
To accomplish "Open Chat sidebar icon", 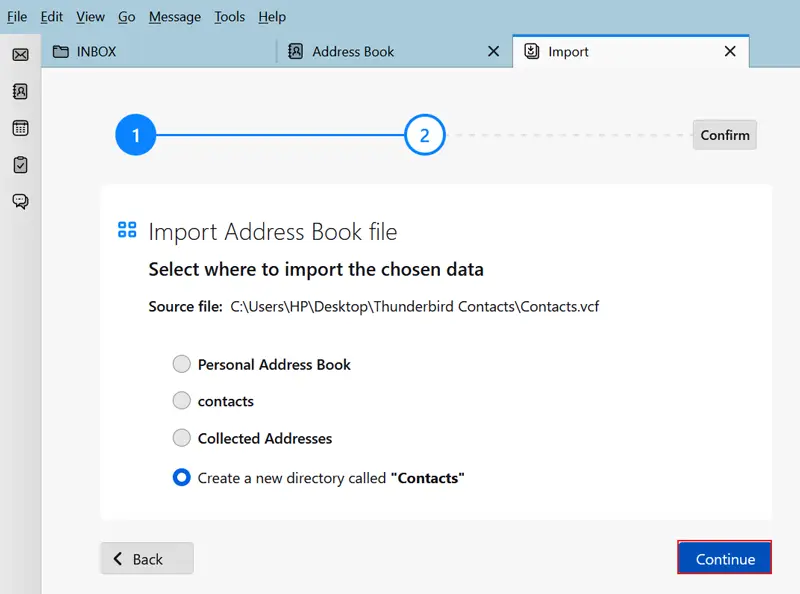I will click(20, 201).
